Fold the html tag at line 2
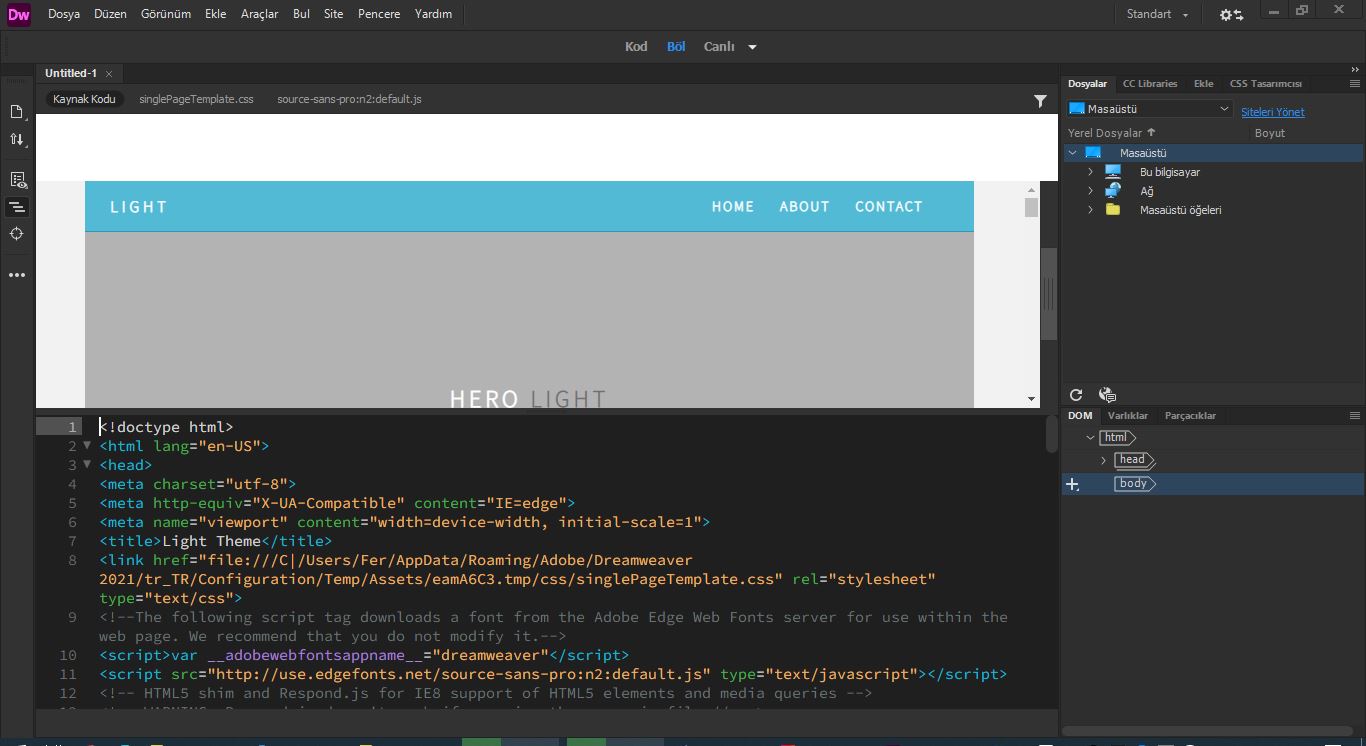Image resolution: width=1366 pixels, height=746 pixels. click(x=87, y=446)
